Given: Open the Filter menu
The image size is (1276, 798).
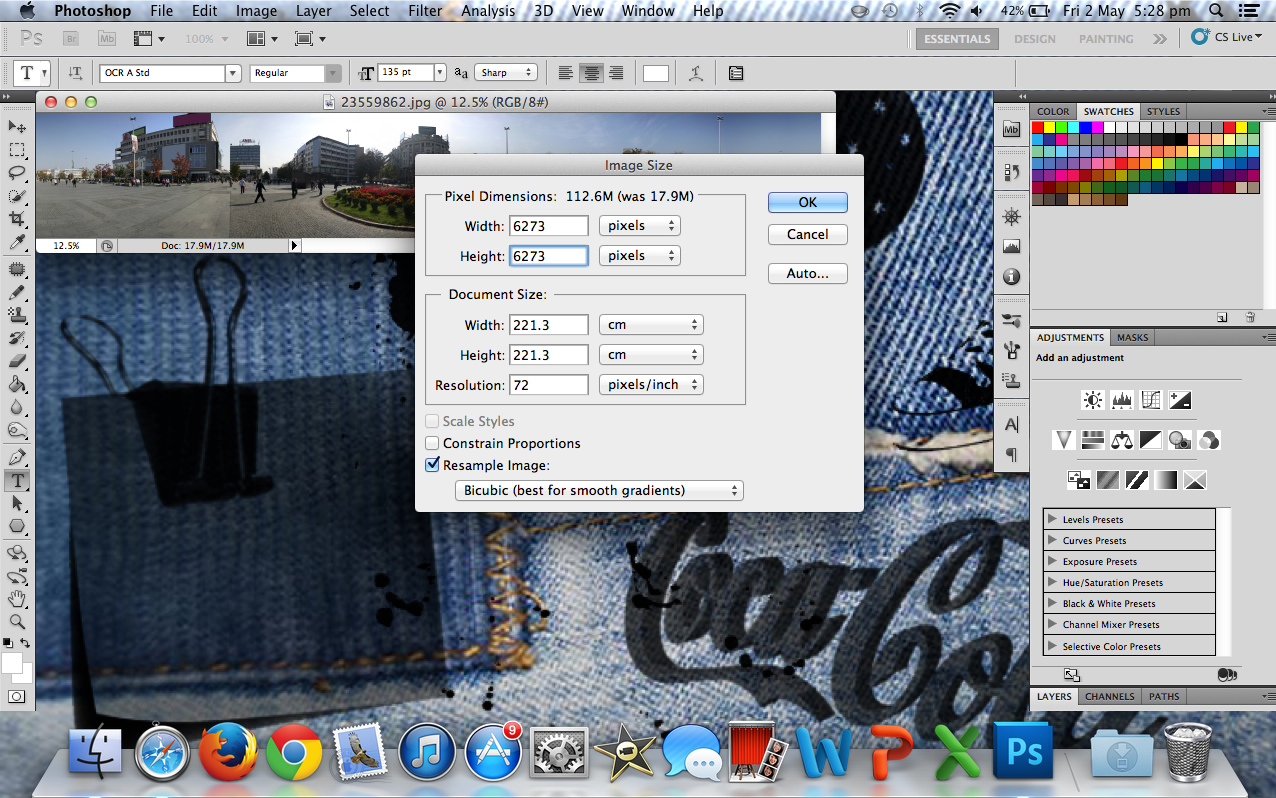Looking at the screenshot, I should pyautogui.click(x=424, y=11).
